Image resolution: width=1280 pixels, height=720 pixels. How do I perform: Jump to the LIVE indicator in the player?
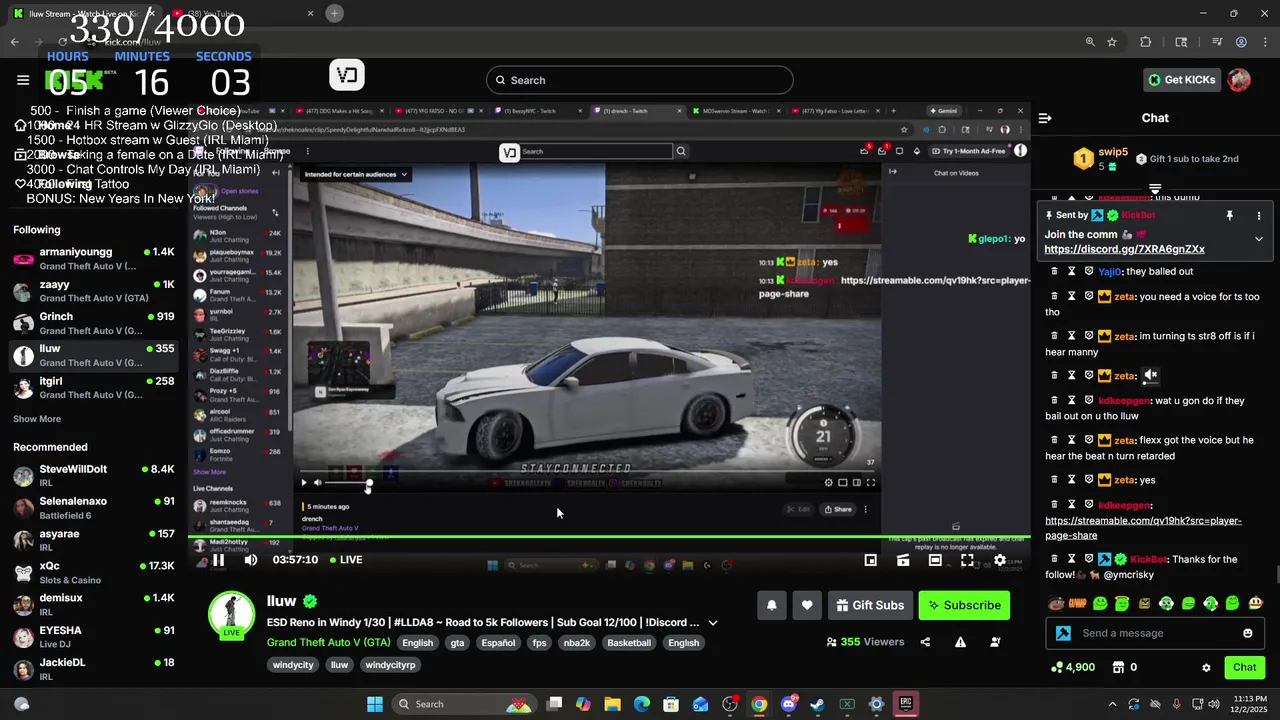344,560
